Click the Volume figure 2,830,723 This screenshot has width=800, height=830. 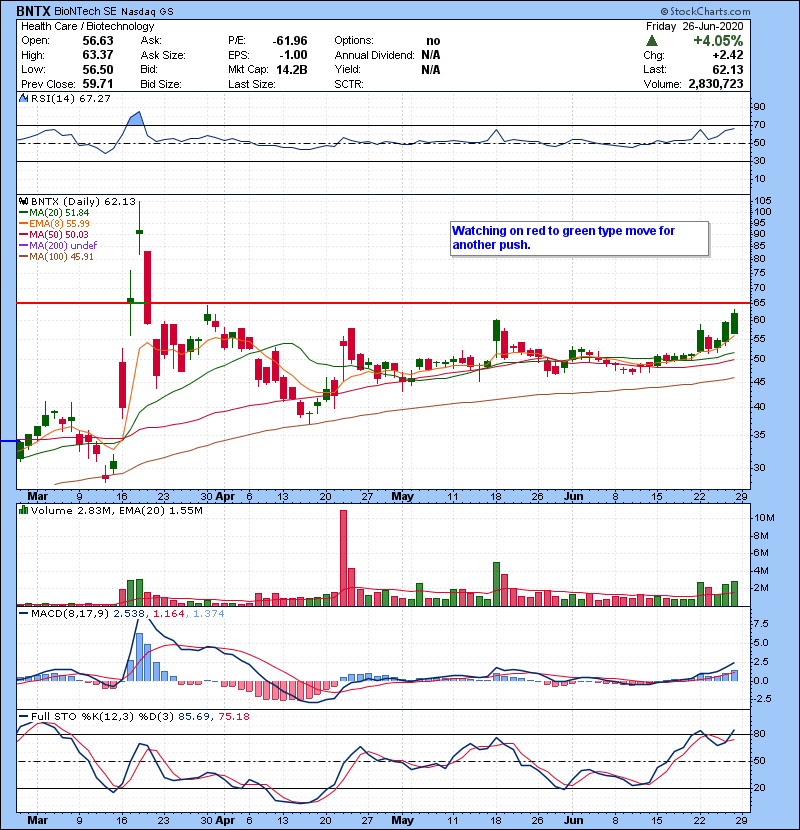coord(716,84)
